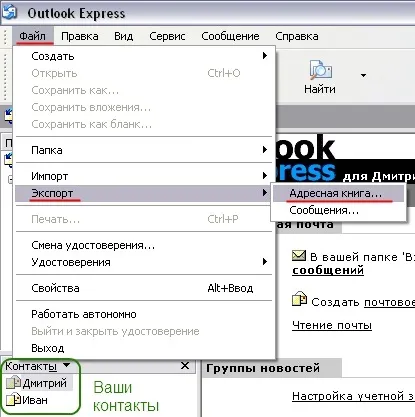Open the Правка menu
The image size is (415, 417).
tap(80, 36)
